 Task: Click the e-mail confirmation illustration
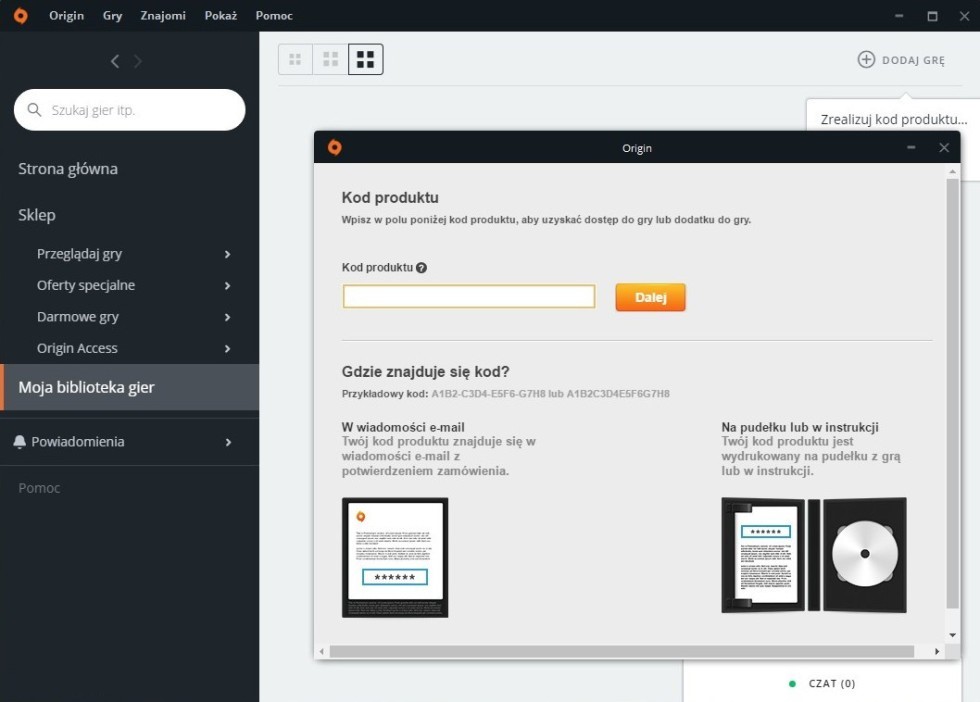(x=395, y=558)
